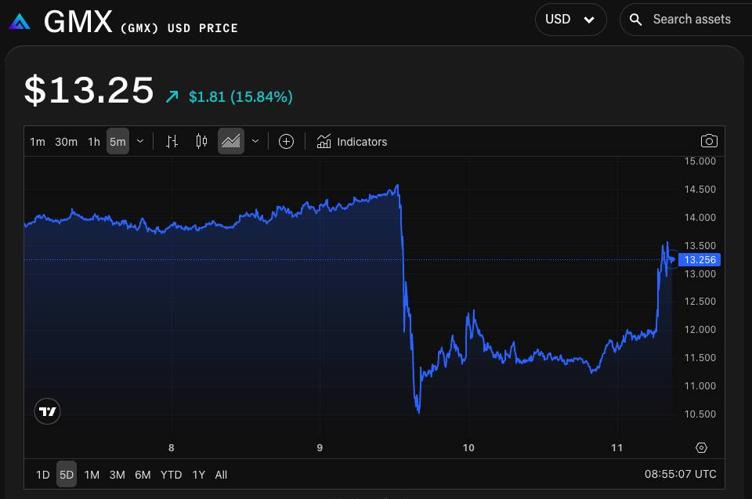Select the bars chart style icon
The image size is (752, 499).
[x=172, y=142]
